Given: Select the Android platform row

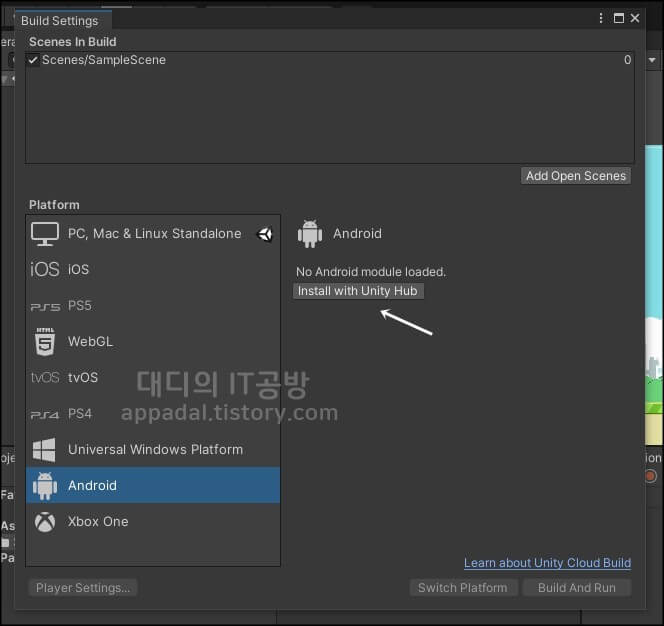Looking at the screenshot, I should (x=153, y=485).
